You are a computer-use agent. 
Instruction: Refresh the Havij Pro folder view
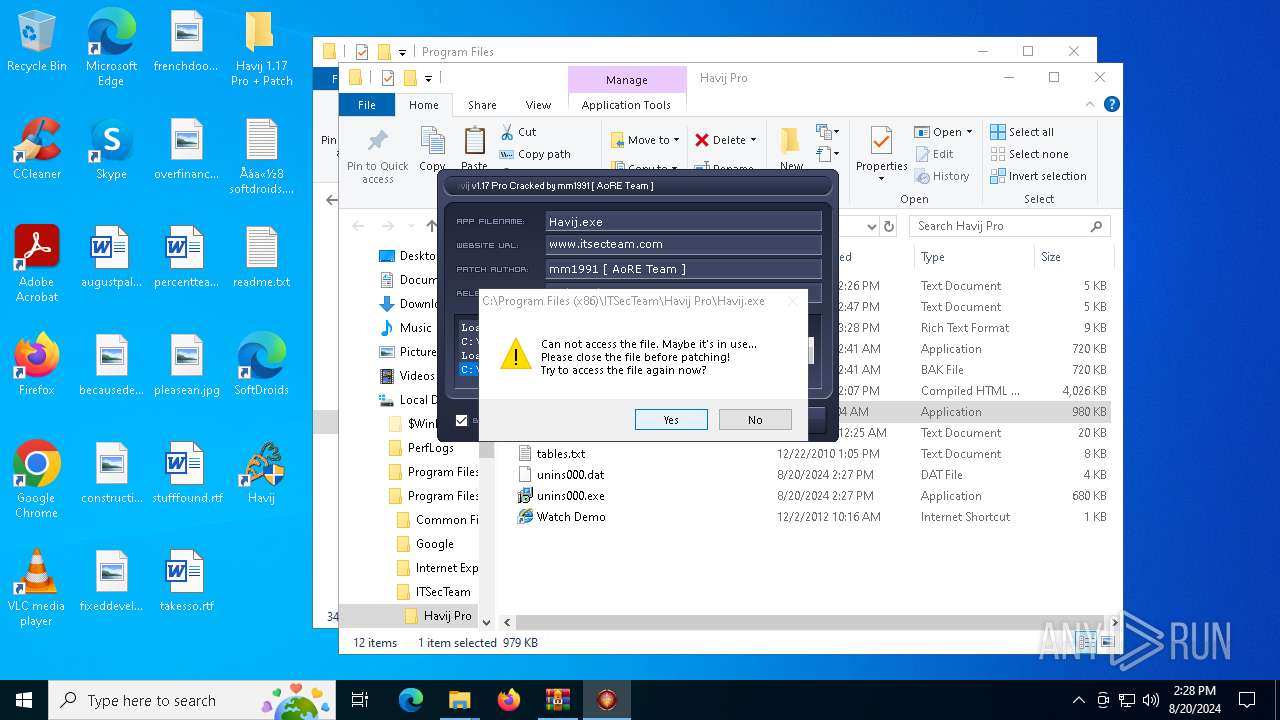click(x=888, y=226)
